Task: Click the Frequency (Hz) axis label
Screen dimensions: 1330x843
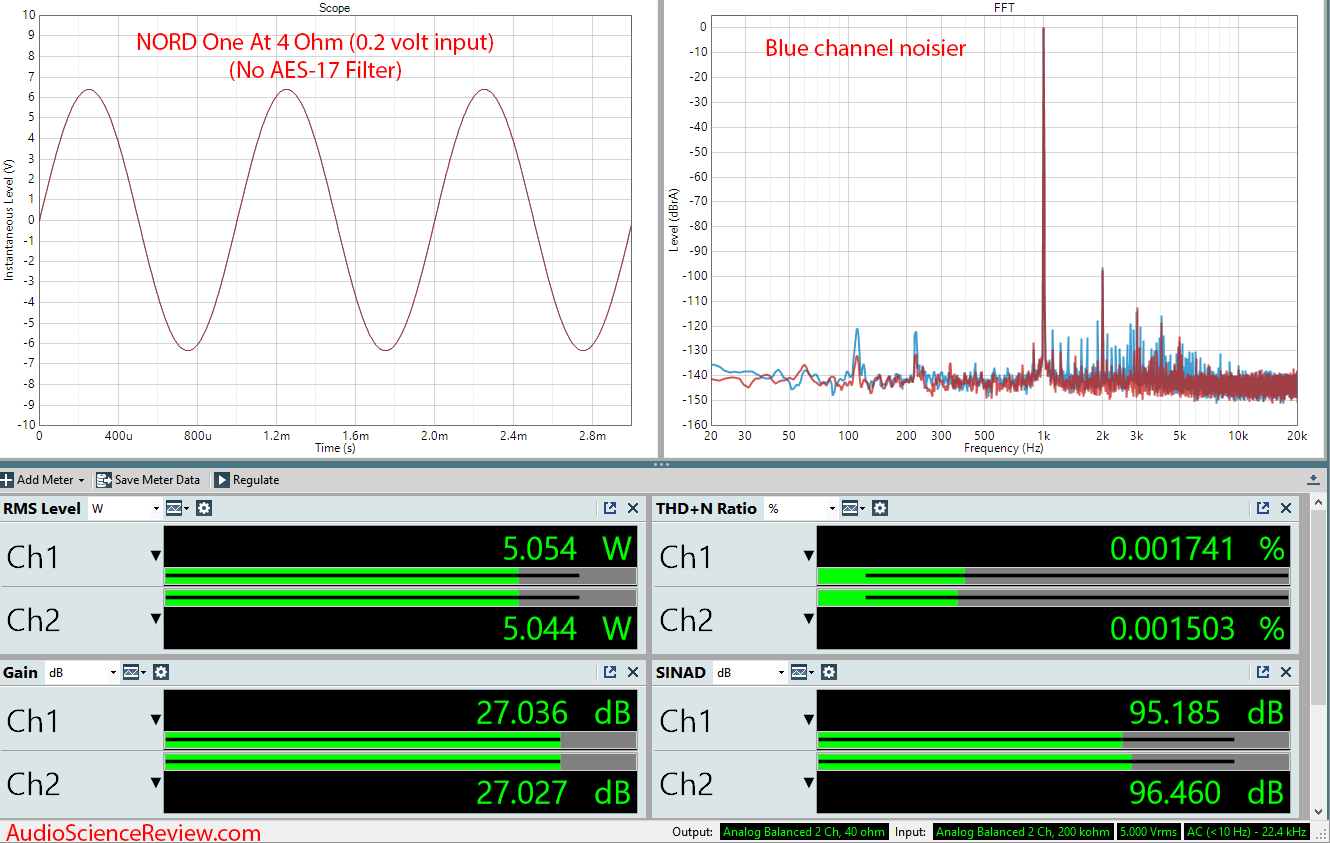Action: [x=1006, y=448]
